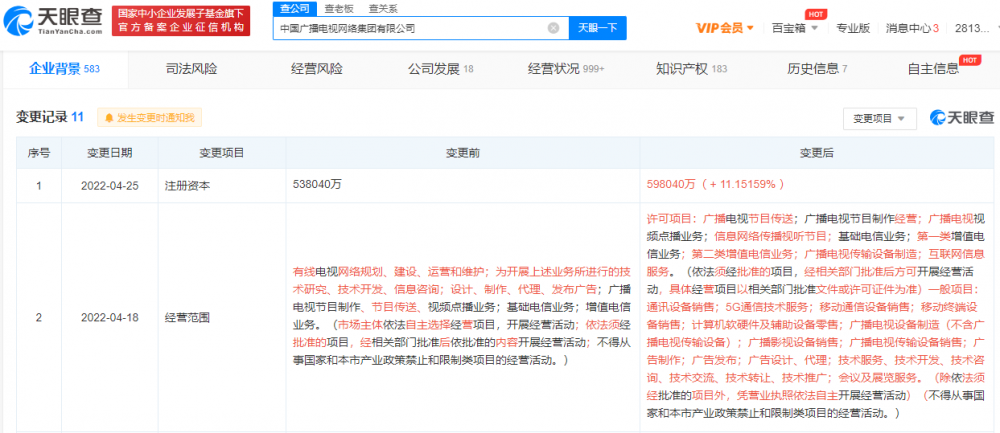Click the HOT badge above 百宝箱
1000x433 pixels.
813,14
